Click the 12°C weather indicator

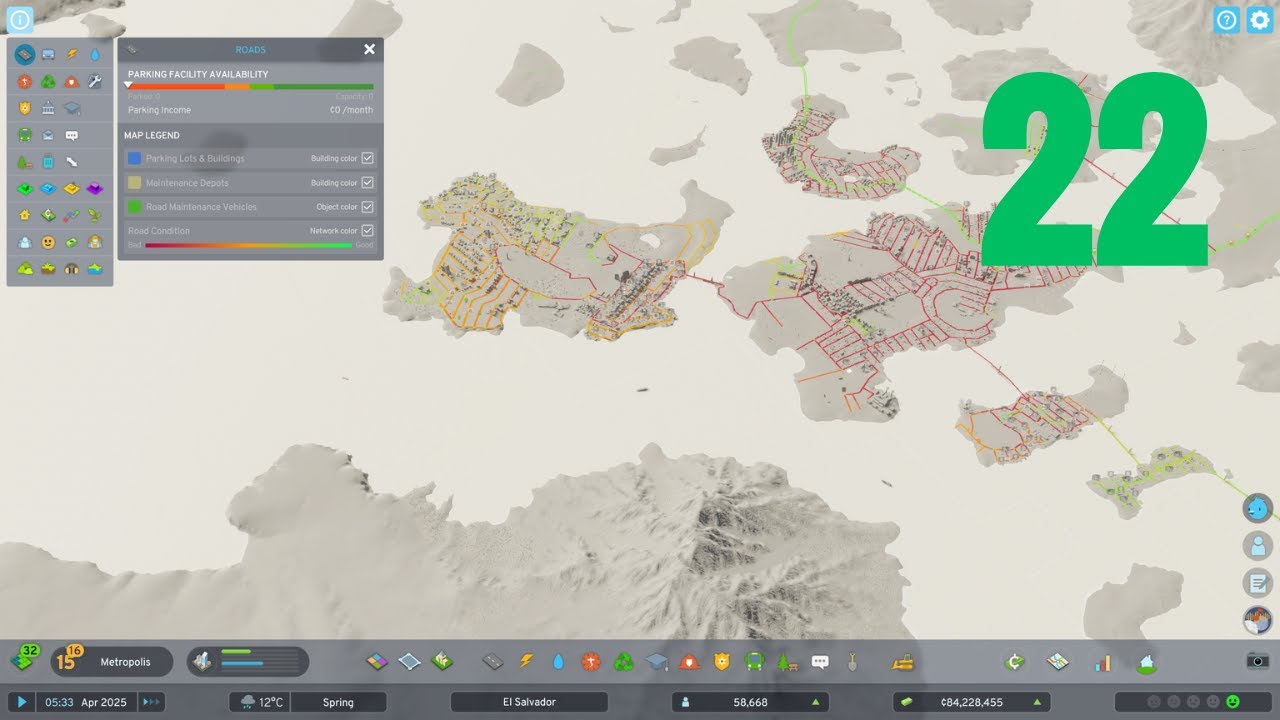click(x=259, y=702)
